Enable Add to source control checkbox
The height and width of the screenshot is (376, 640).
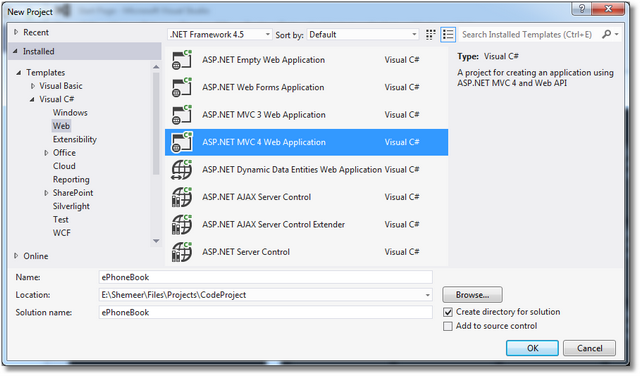(448, 326)
